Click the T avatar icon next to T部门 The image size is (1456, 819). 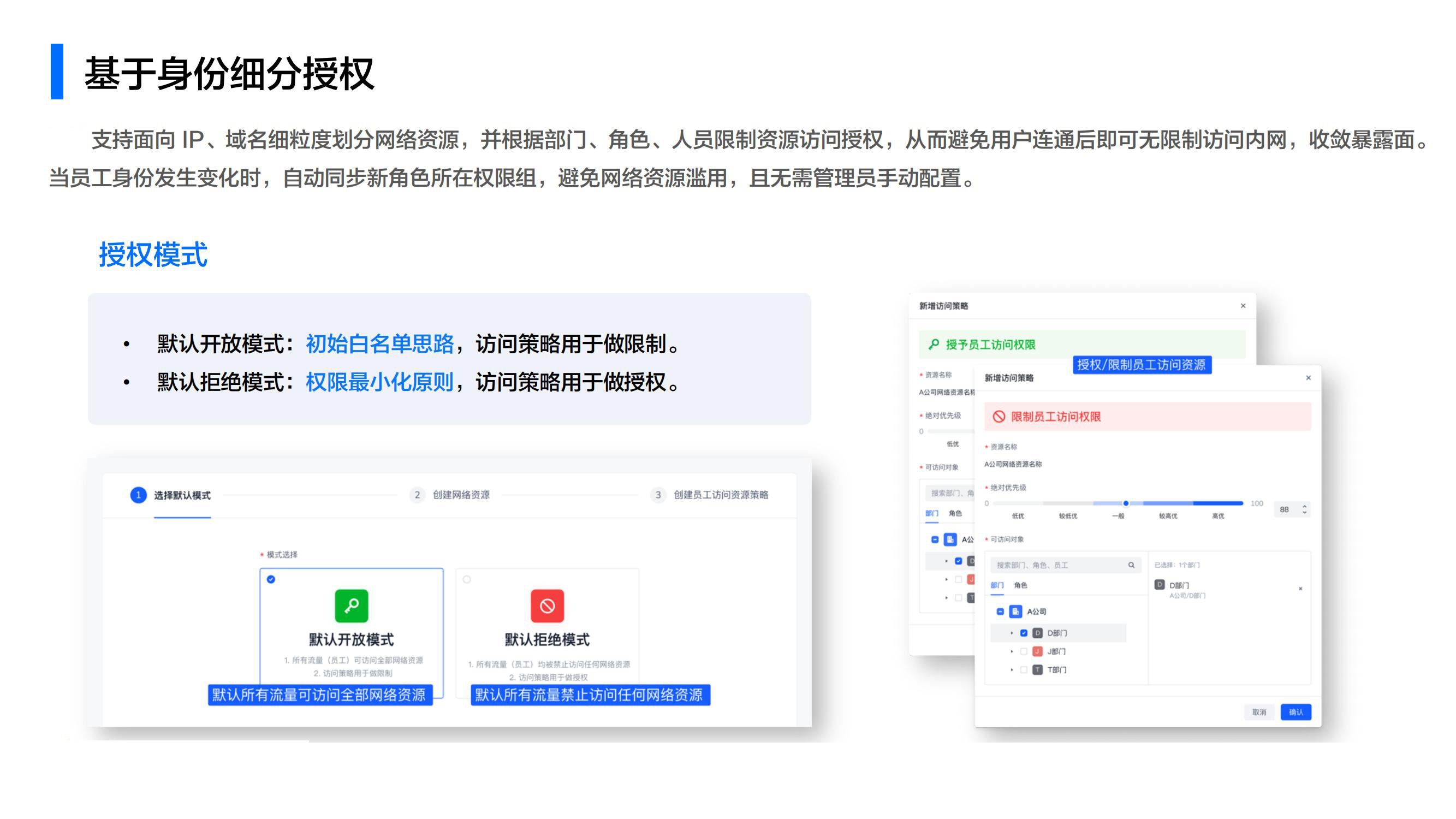(1038, 669)
